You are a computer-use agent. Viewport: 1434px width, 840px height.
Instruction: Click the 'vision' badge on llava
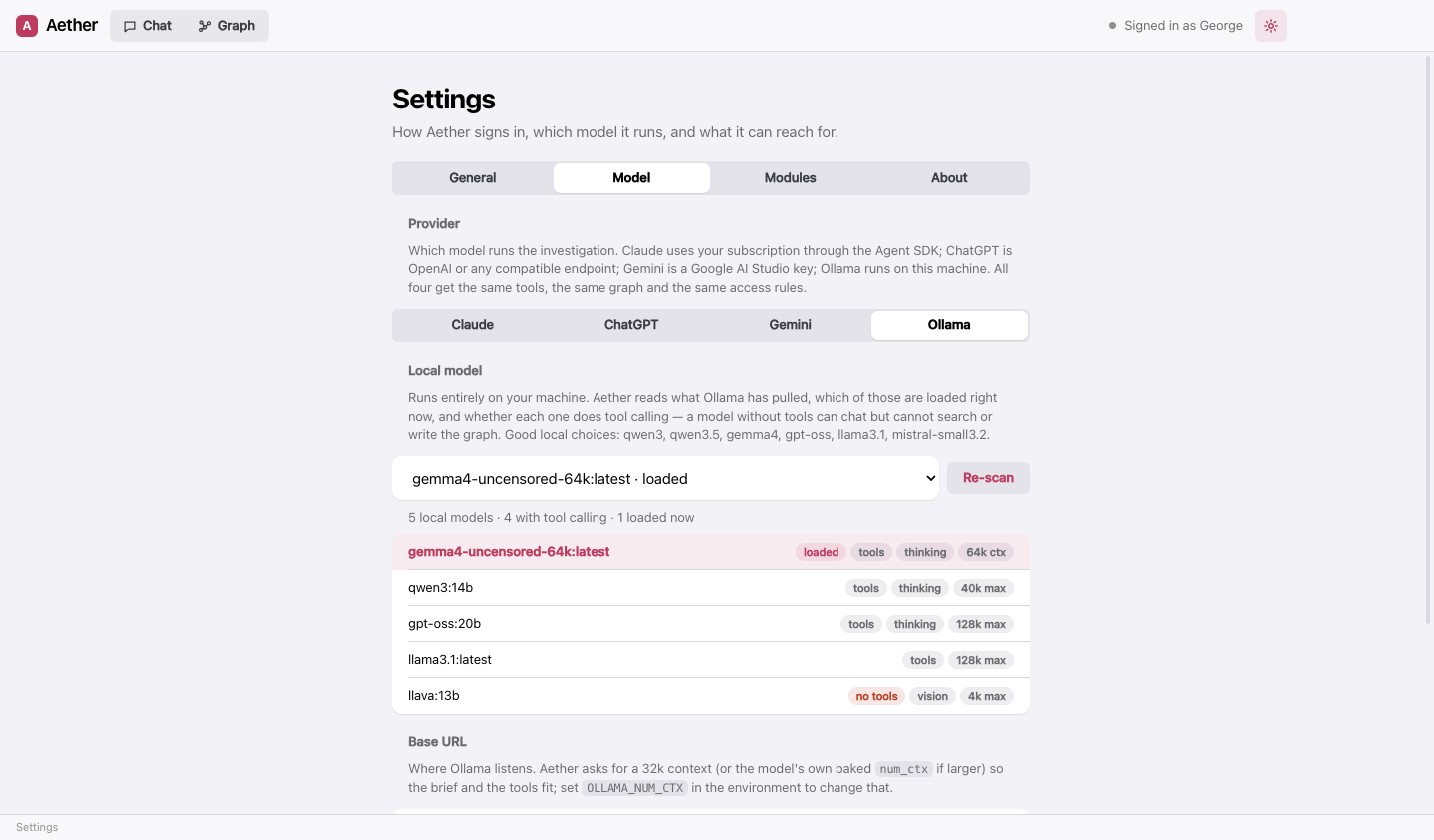(x=932, y=696)
